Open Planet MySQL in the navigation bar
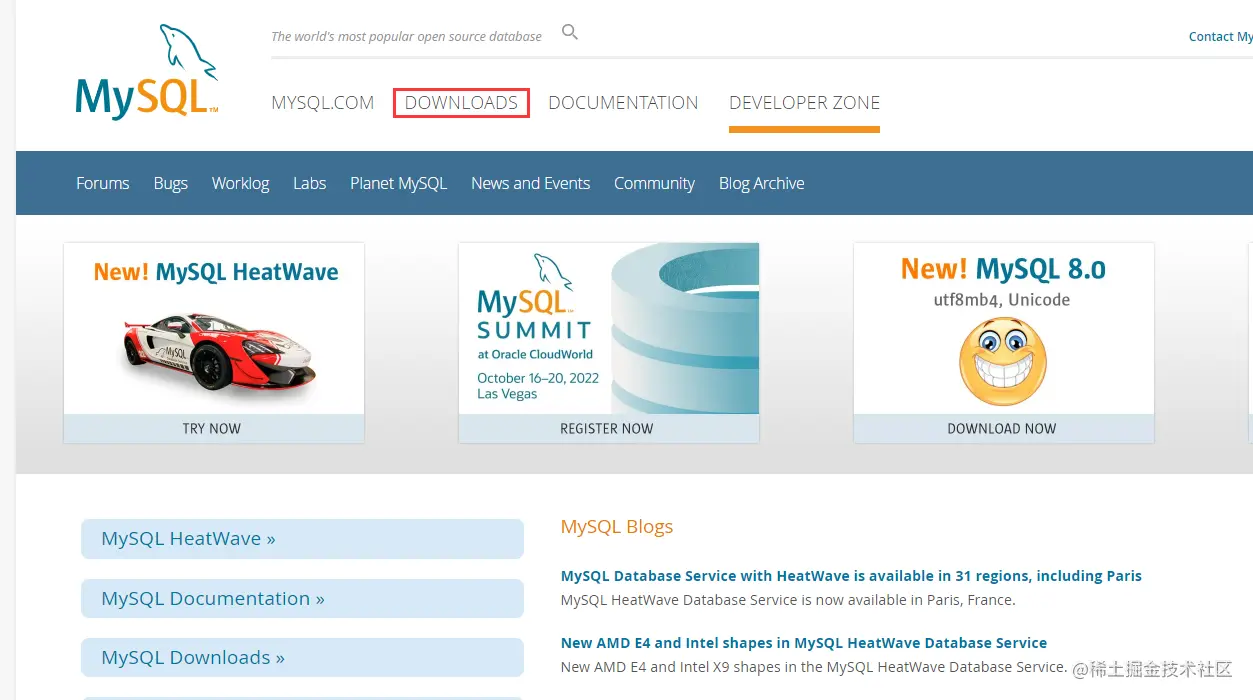The width and height of the screenshot is (1253, 700). 398,183
